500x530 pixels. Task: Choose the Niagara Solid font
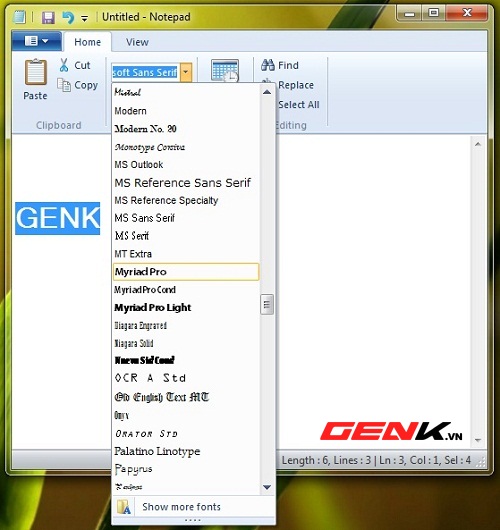pos(186,343)
